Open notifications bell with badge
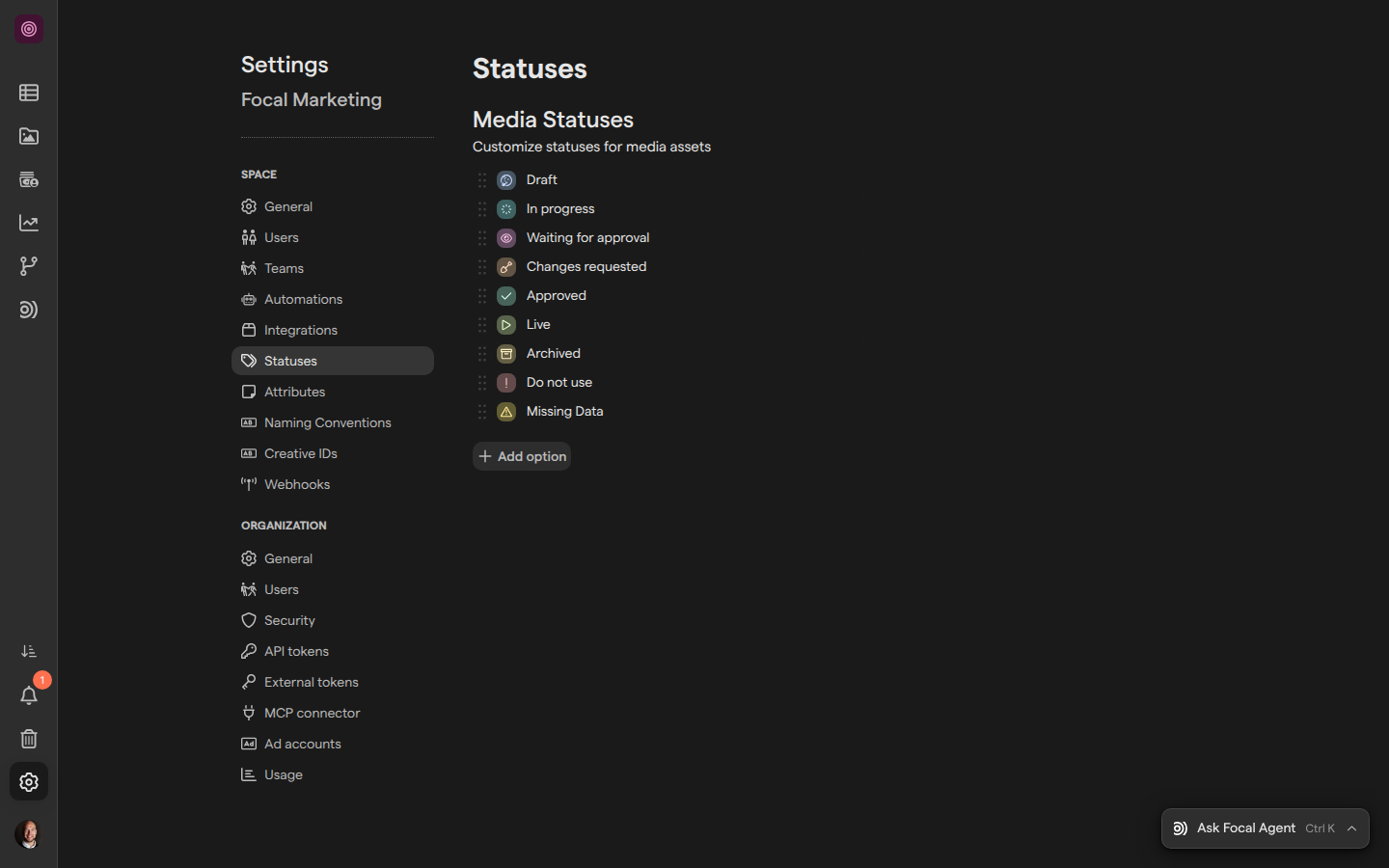This screenshot has height=868, width=1389. pos(29,695)
